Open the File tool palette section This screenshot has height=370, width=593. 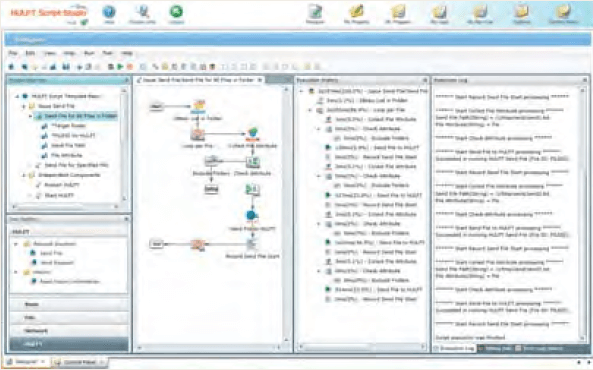69,318
